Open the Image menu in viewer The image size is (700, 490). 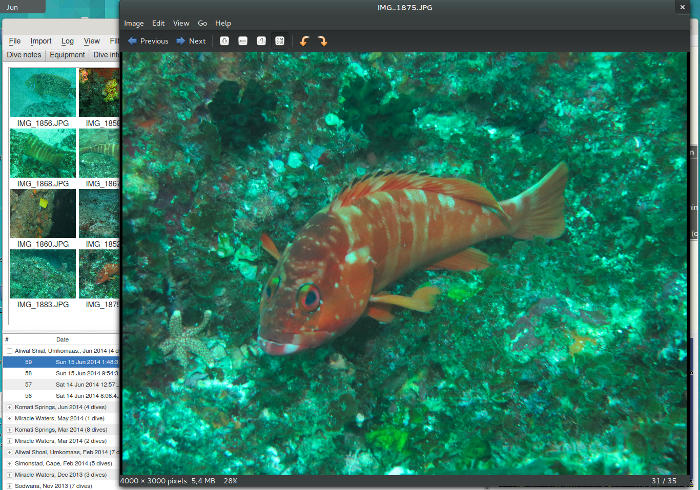(134, 23)
